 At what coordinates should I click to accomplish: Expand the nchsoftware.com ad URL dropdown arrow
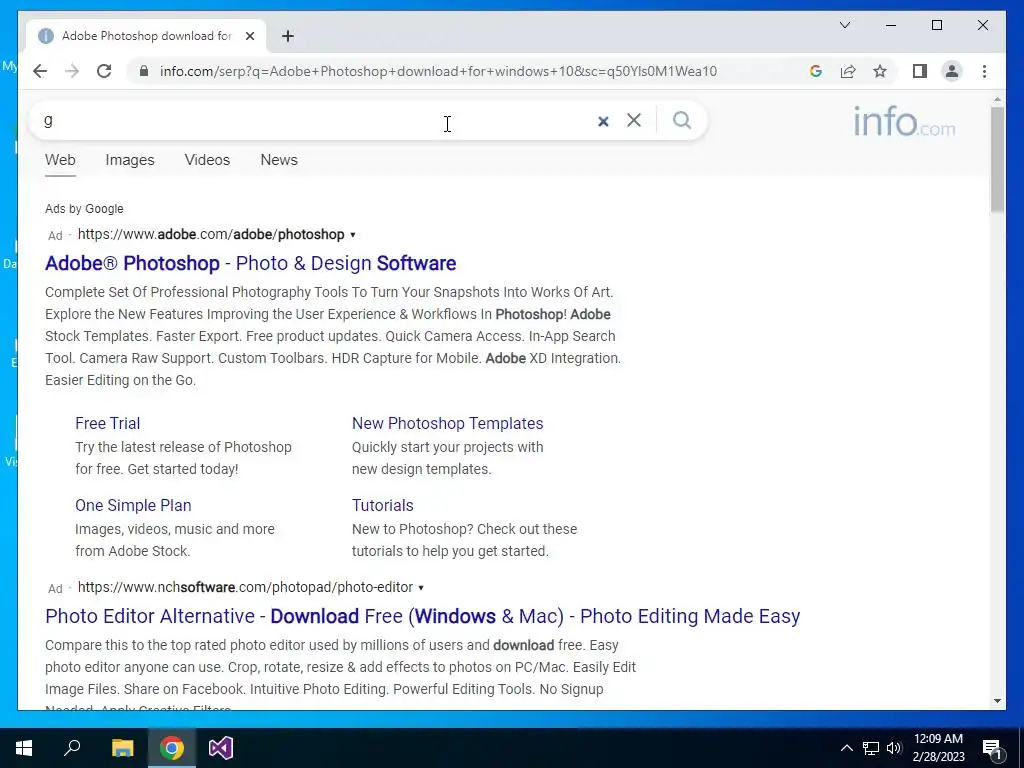(x=421, y=588)
